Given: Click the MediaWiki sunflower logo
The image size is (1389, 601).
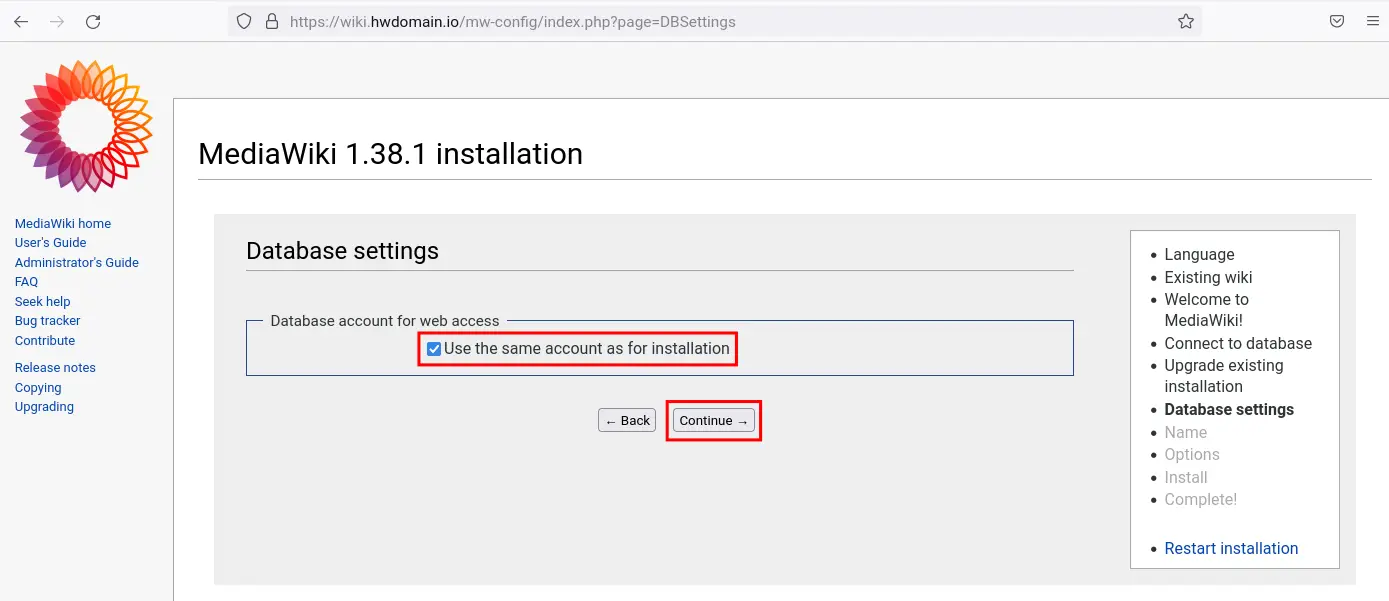Looking at the screenshot, I should tap(86, 126).
